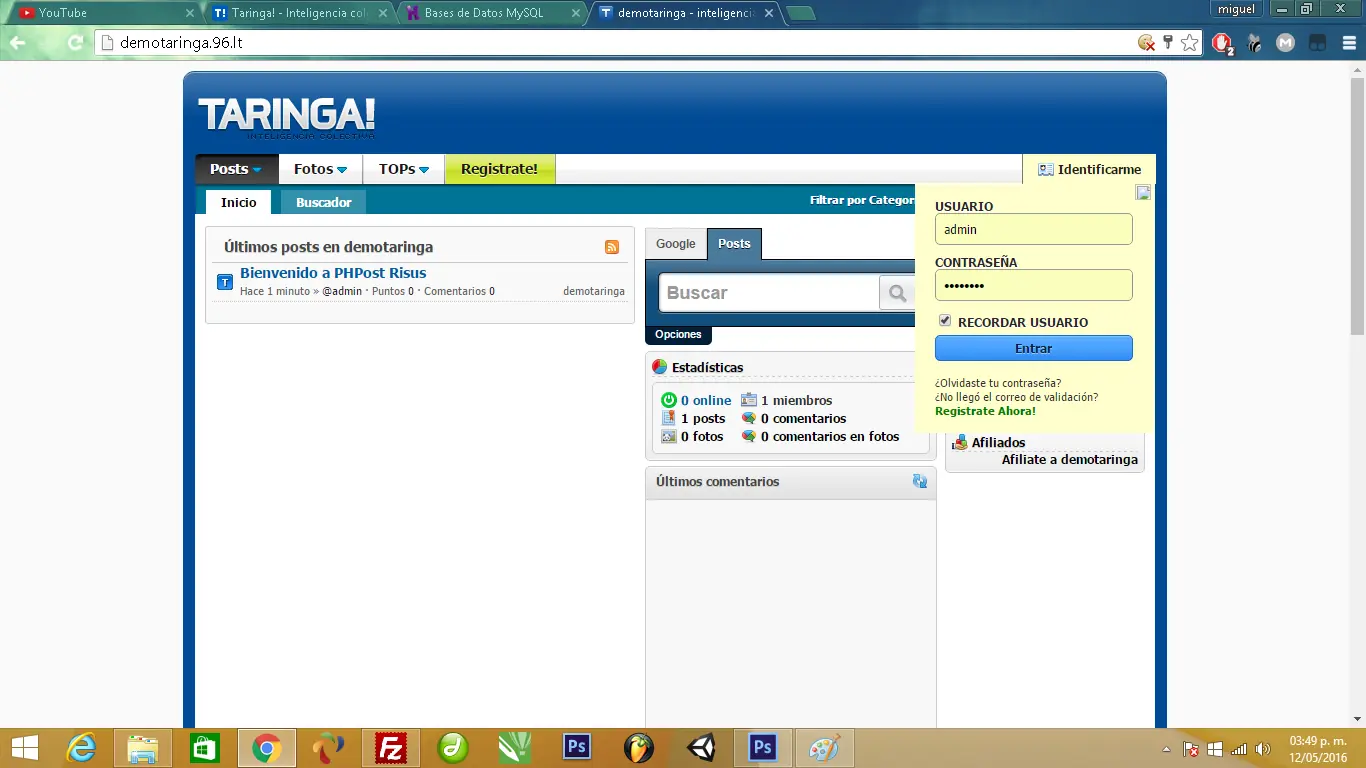Click the Buscar search field
This screenshot has width=1366, height=768.
[x=768, y=293]
